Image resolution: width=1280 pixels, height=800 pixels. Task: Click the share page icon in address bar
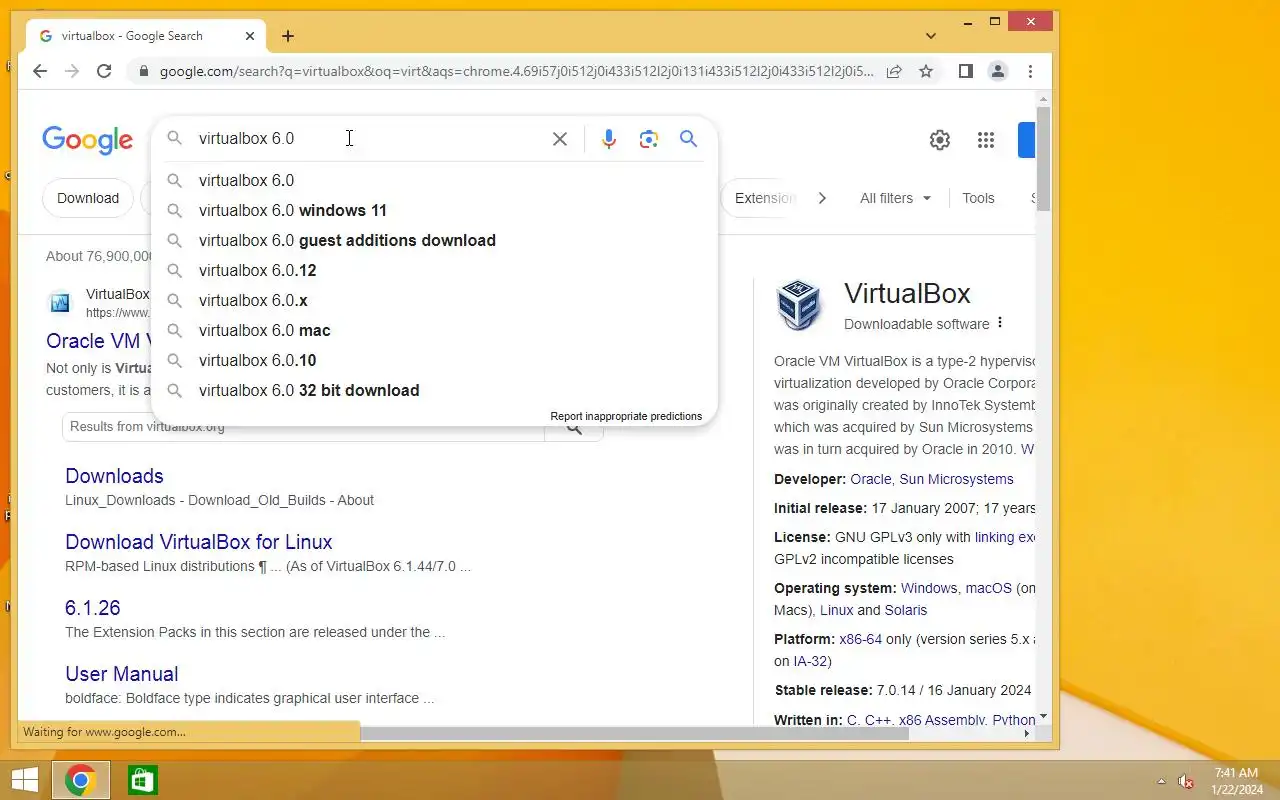click(894, 71)
